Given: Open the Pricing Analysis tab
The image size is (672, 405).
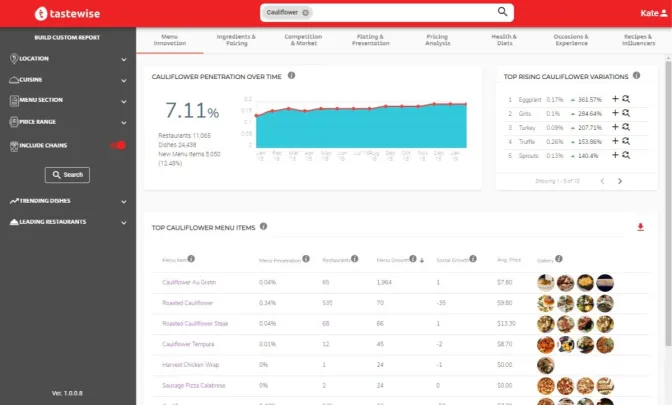Looking at the screenshot, I should pyautogui.click(x=438, y=40).
